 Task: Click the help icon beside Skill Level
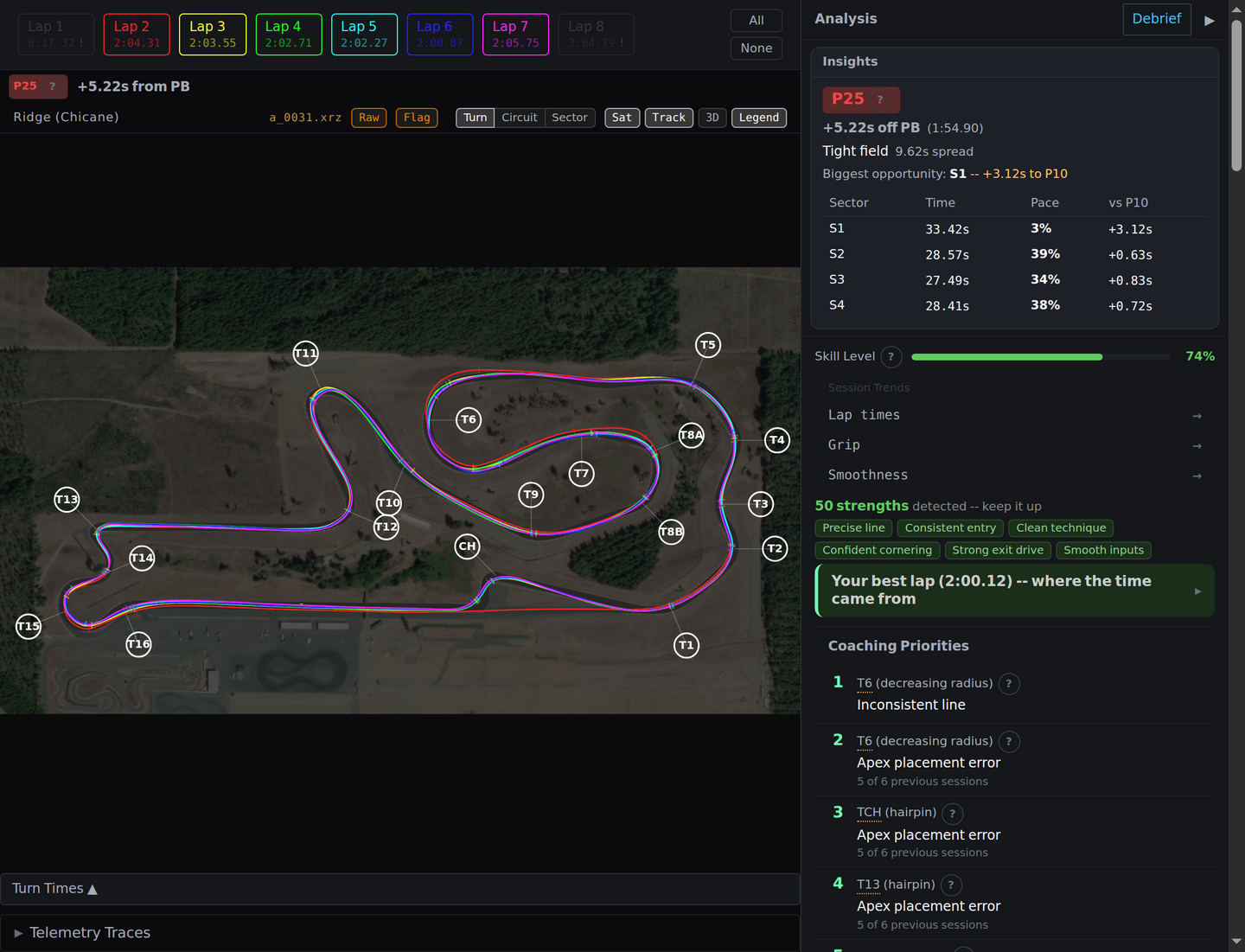tap(891, 356)
